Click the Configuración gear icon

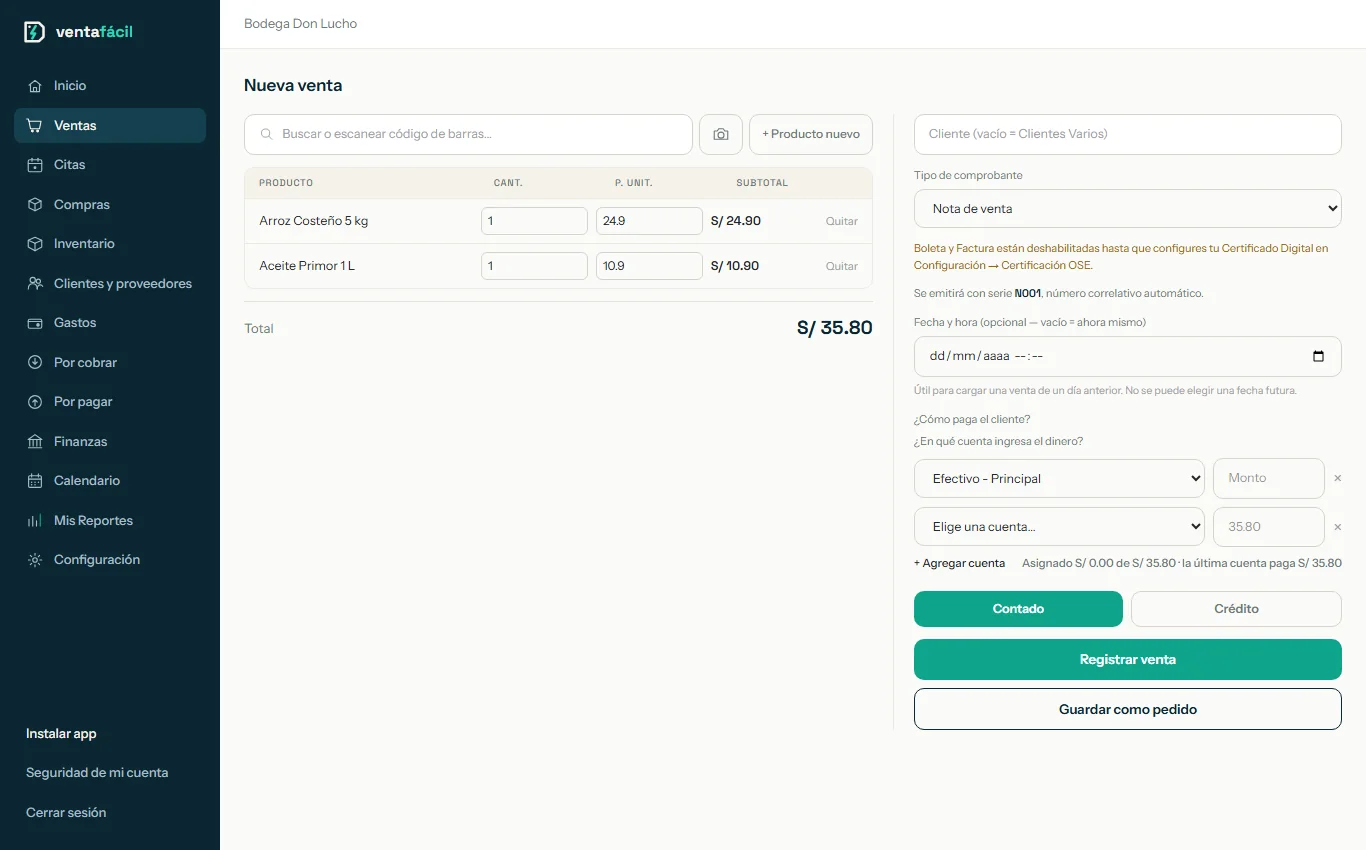coord(35,560)
